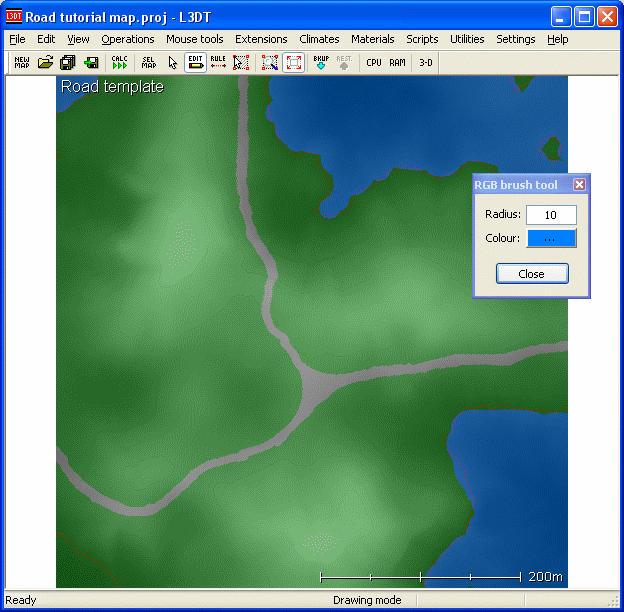Click the BKUP backup icon
Viewport: 624px width, 612px height.
click(x=321, y=62)
